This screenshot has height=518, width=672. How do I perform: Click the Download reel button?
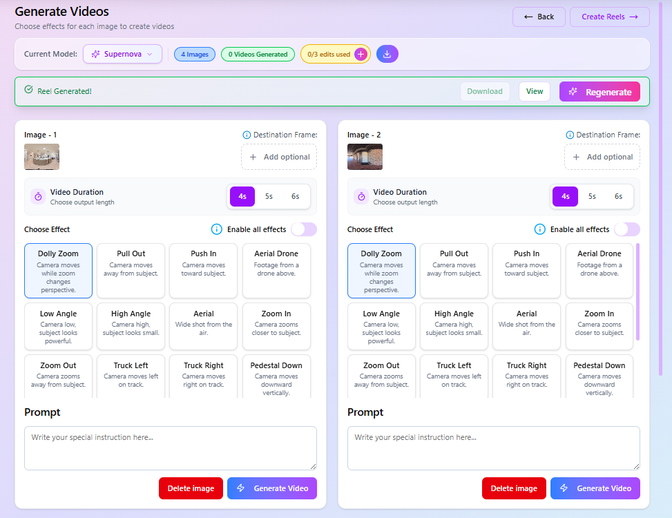pyautogui.click(x=485, y=91)
